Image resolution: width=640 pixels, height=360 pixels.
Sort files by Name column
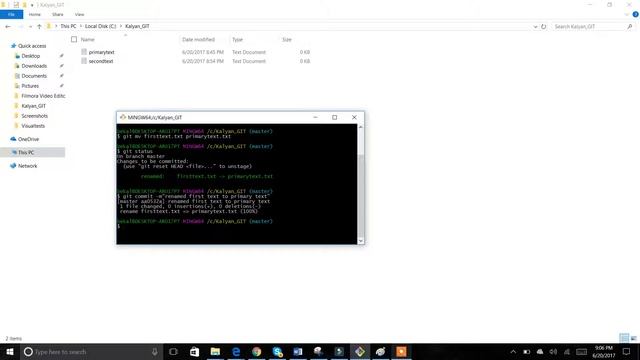pyautogui.click(x=88, y=40)
